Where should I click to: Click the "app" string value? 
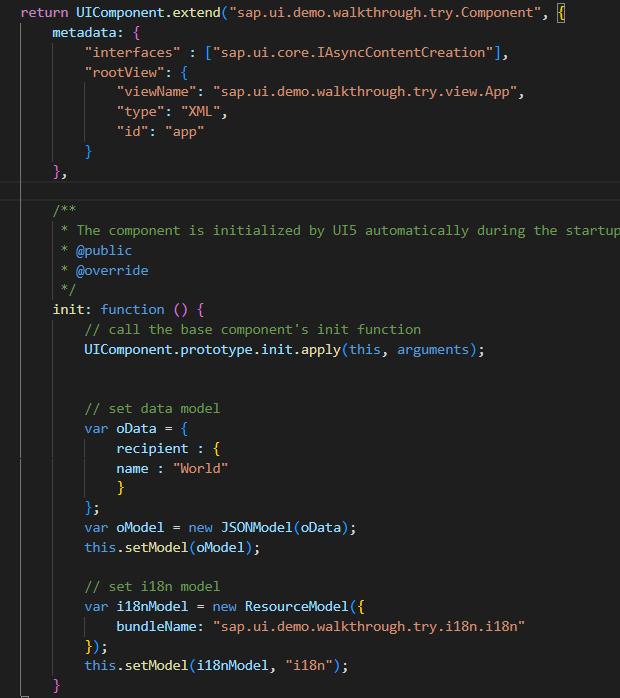pos(184,132)
